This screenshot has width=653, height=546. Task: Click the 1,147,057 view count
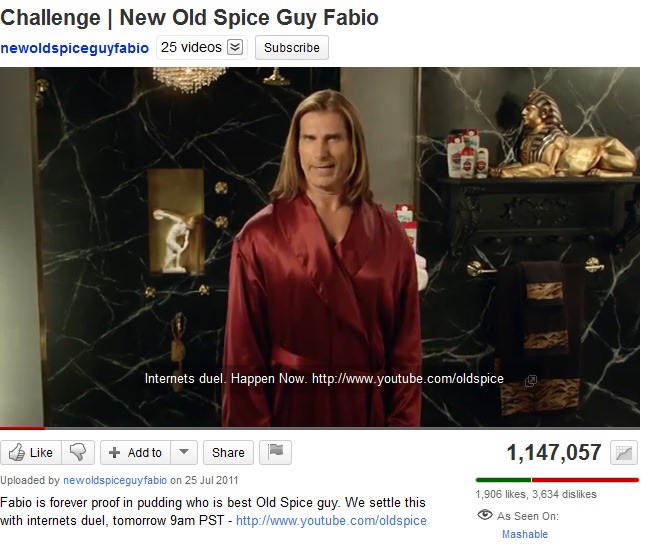pyautogui.click(x=554, y=452)
